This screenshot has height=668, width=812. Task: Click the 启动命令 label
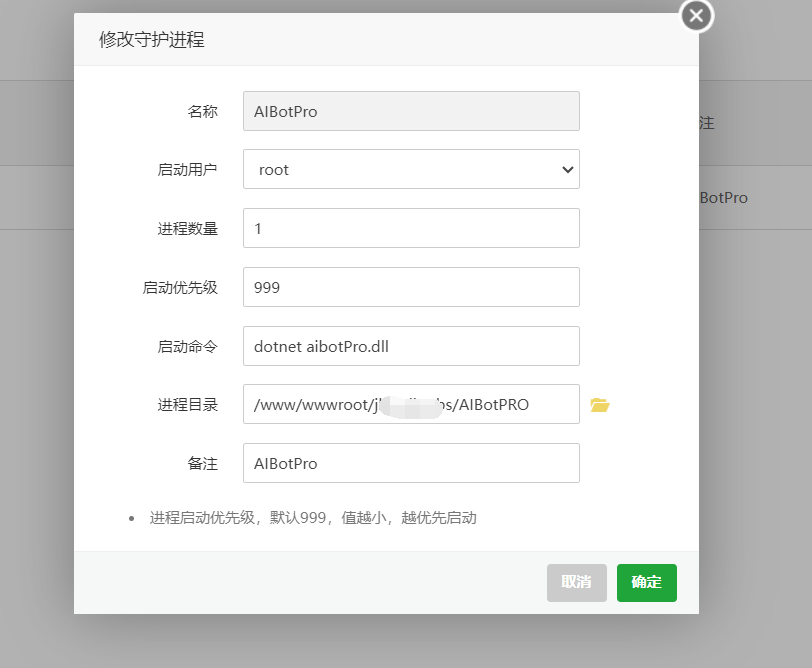click(187, 347)
